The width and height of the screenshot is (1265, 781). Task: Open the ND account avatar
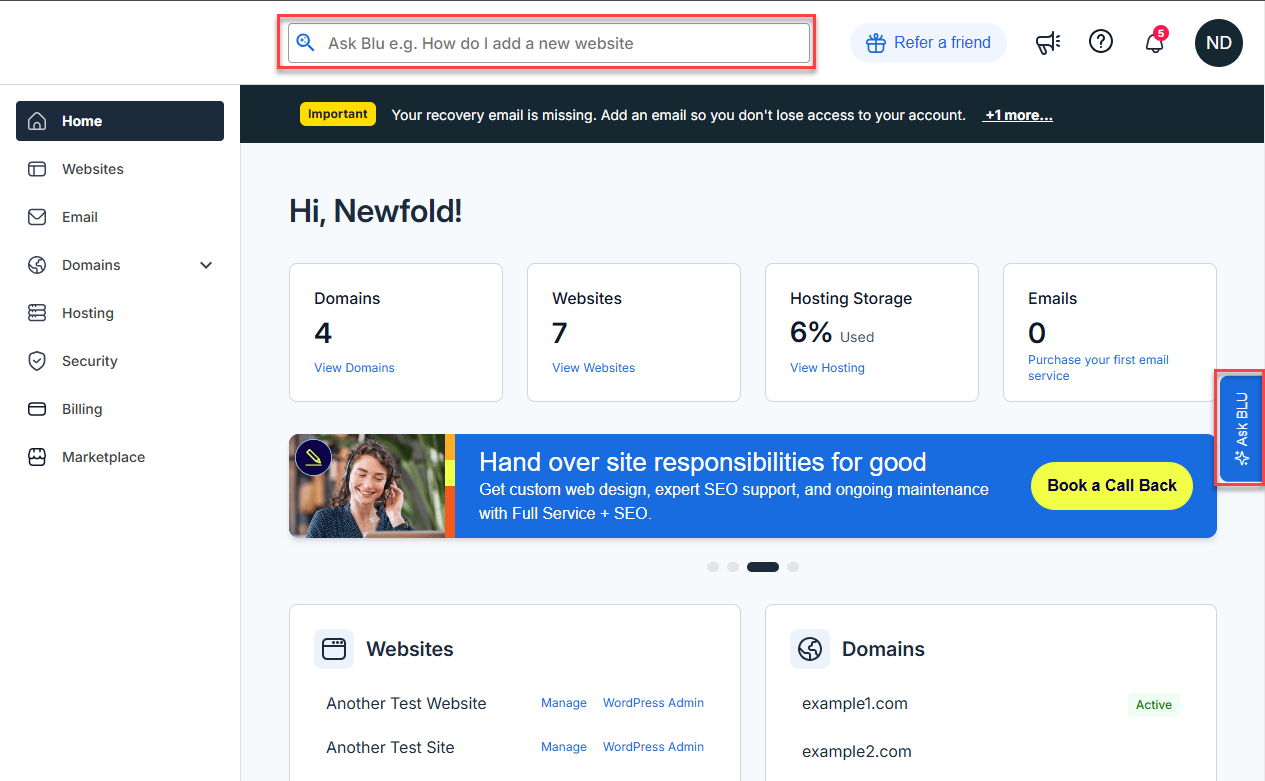(x=1218, y=43)
